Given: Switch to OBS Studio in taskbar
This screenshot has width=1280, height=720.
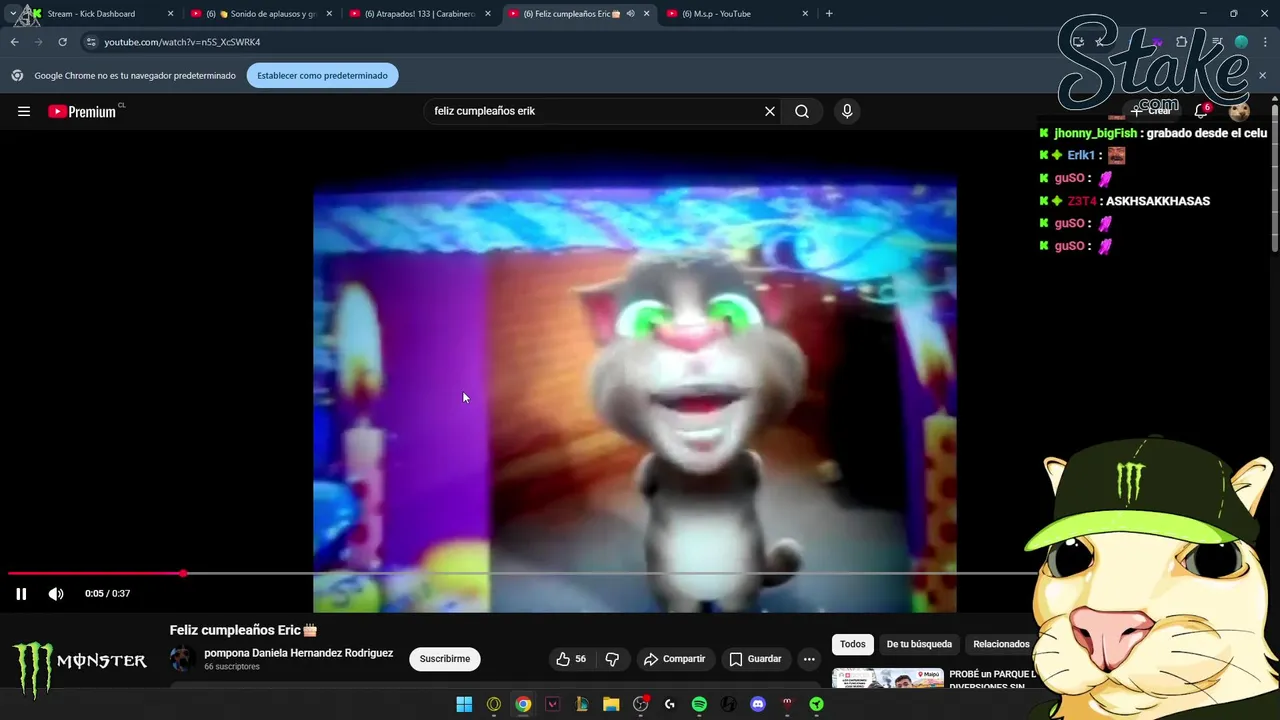Looking at the screenshot, I should pyautogui.click(x=641, y=704).
